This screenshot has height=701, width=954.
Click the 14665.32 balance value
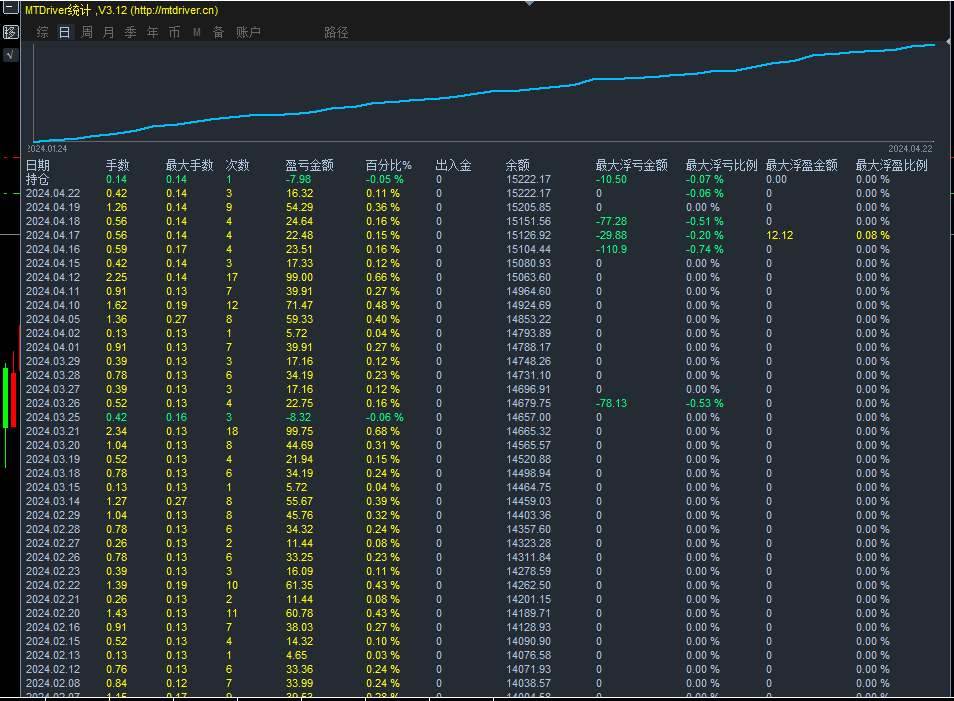(528, 431)
